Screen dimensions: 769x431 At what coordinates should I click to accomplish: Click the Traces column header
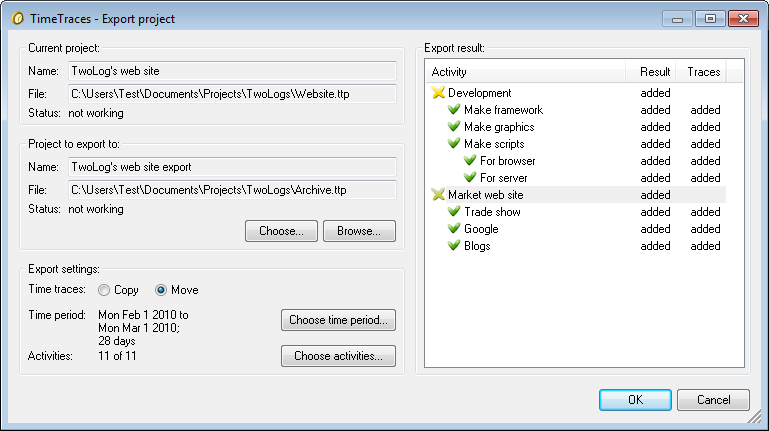[x=704, y=72]
